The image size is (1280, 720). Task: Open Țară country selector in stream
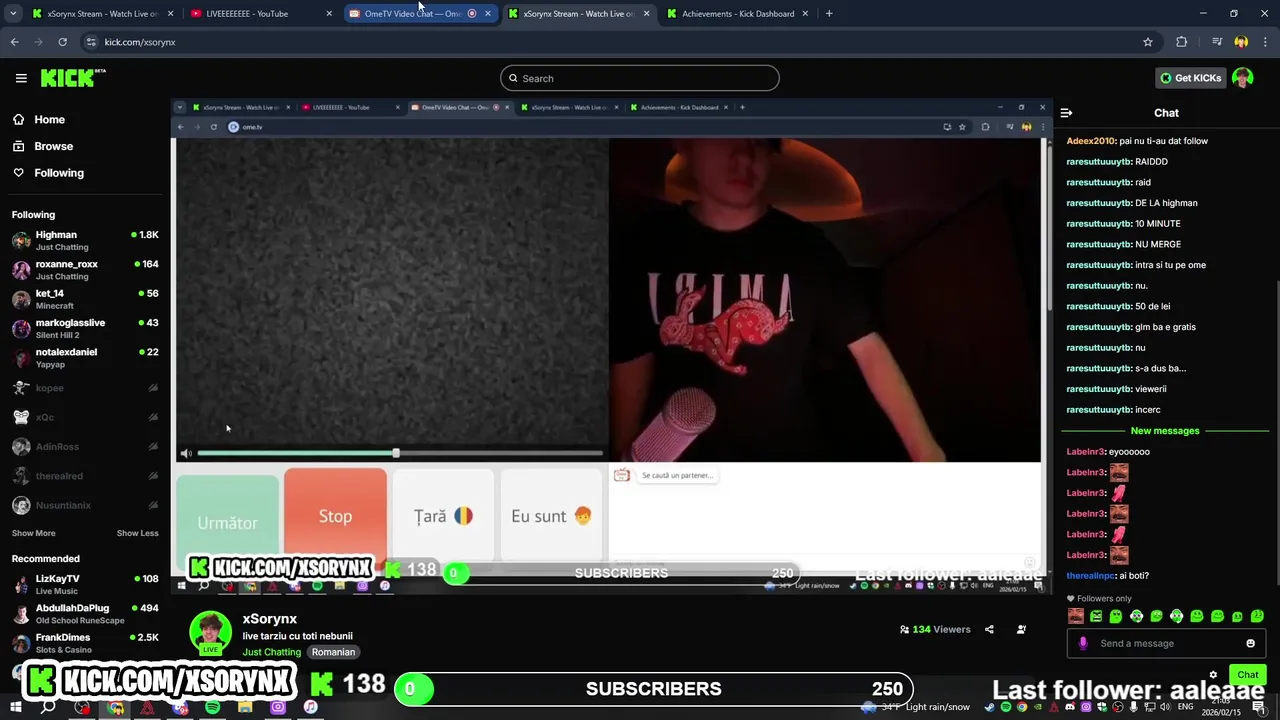(443, 516)
